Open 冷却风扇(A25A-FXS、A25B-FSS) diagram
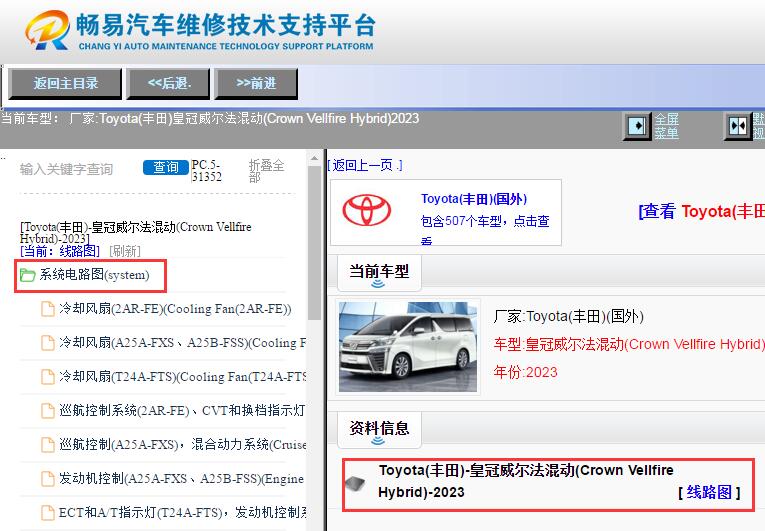The image size is (765, 531). click(183, 343)
